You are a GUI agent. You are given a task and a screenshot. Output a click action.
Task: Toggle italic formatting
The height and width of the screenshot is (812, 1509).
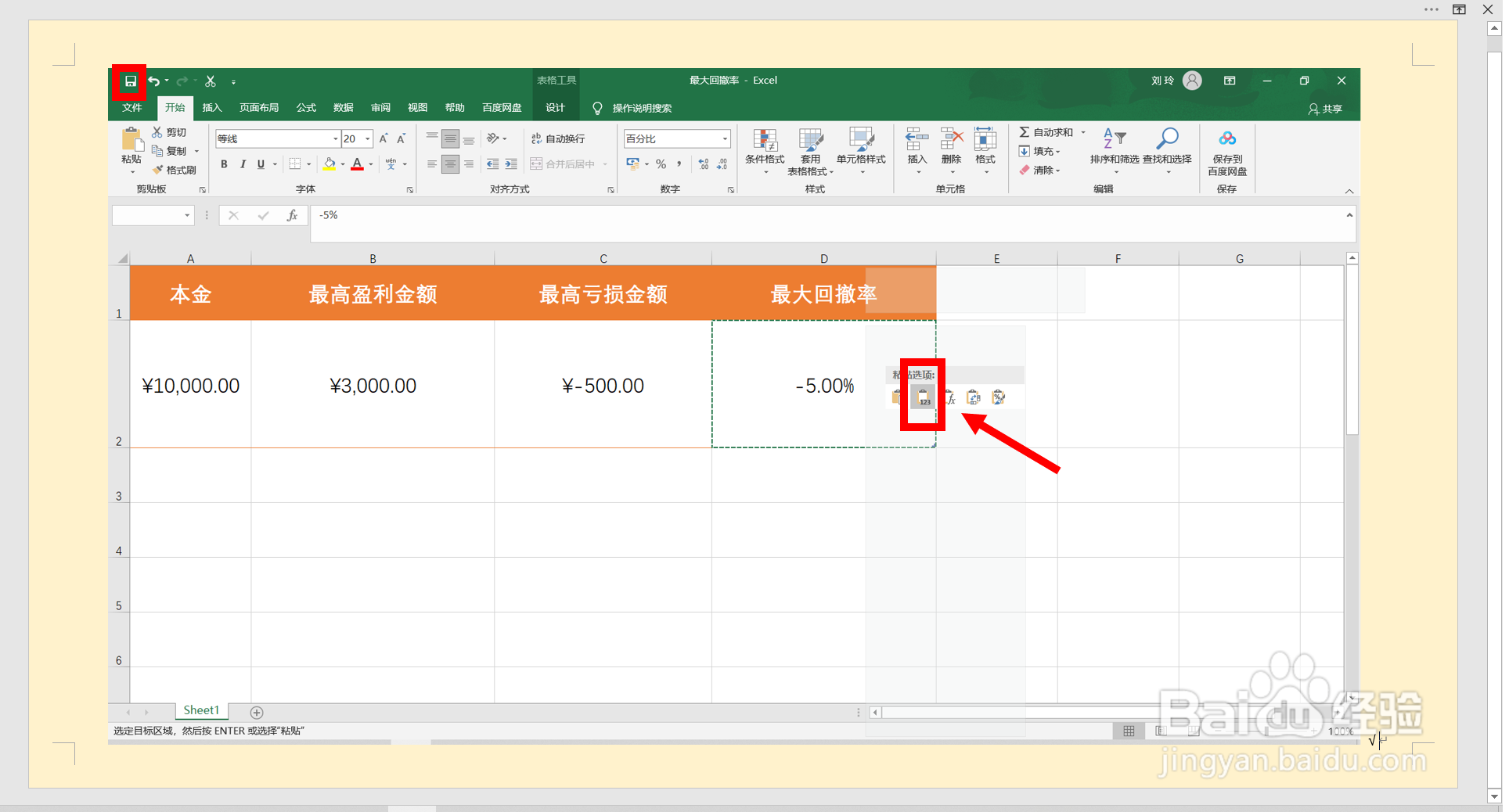243,164
